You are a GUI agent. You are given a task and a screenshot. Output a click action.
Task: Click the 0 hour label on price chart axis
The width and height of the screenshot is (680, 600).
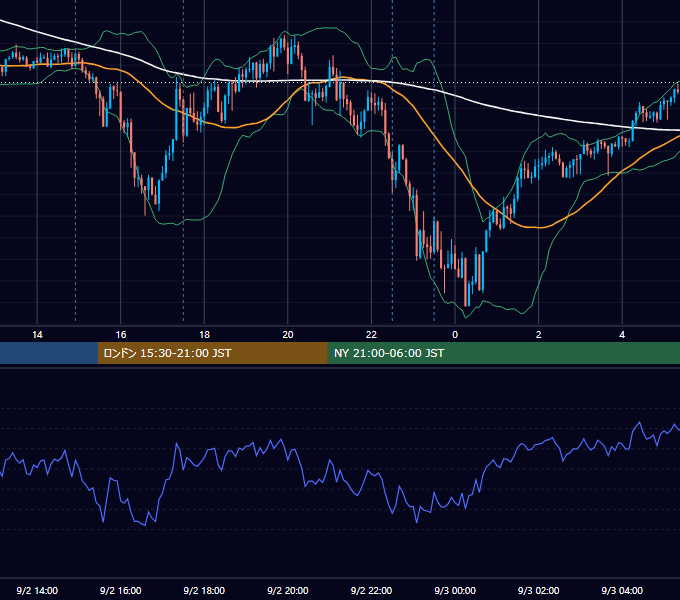[455, 335]
